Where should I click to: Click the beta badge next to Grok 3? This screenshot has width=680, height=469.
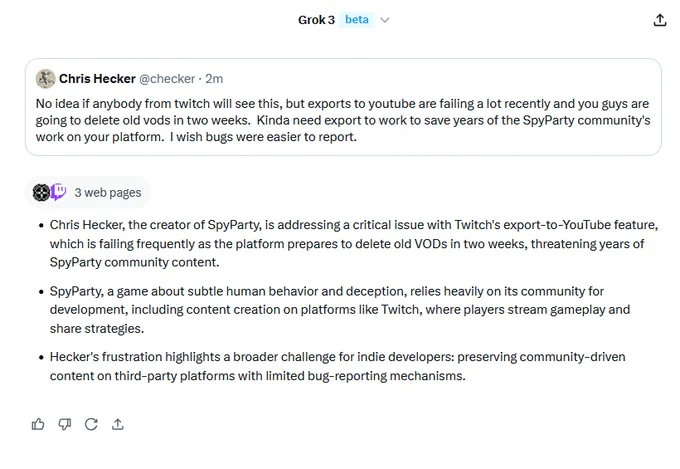[x=356, y=20]
